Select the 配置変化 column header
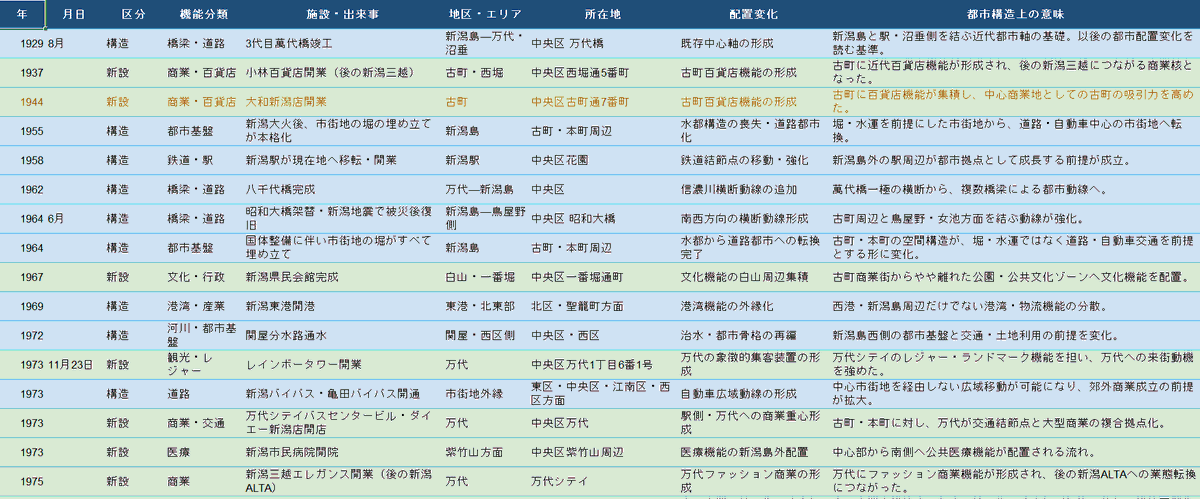 point(753,15)
